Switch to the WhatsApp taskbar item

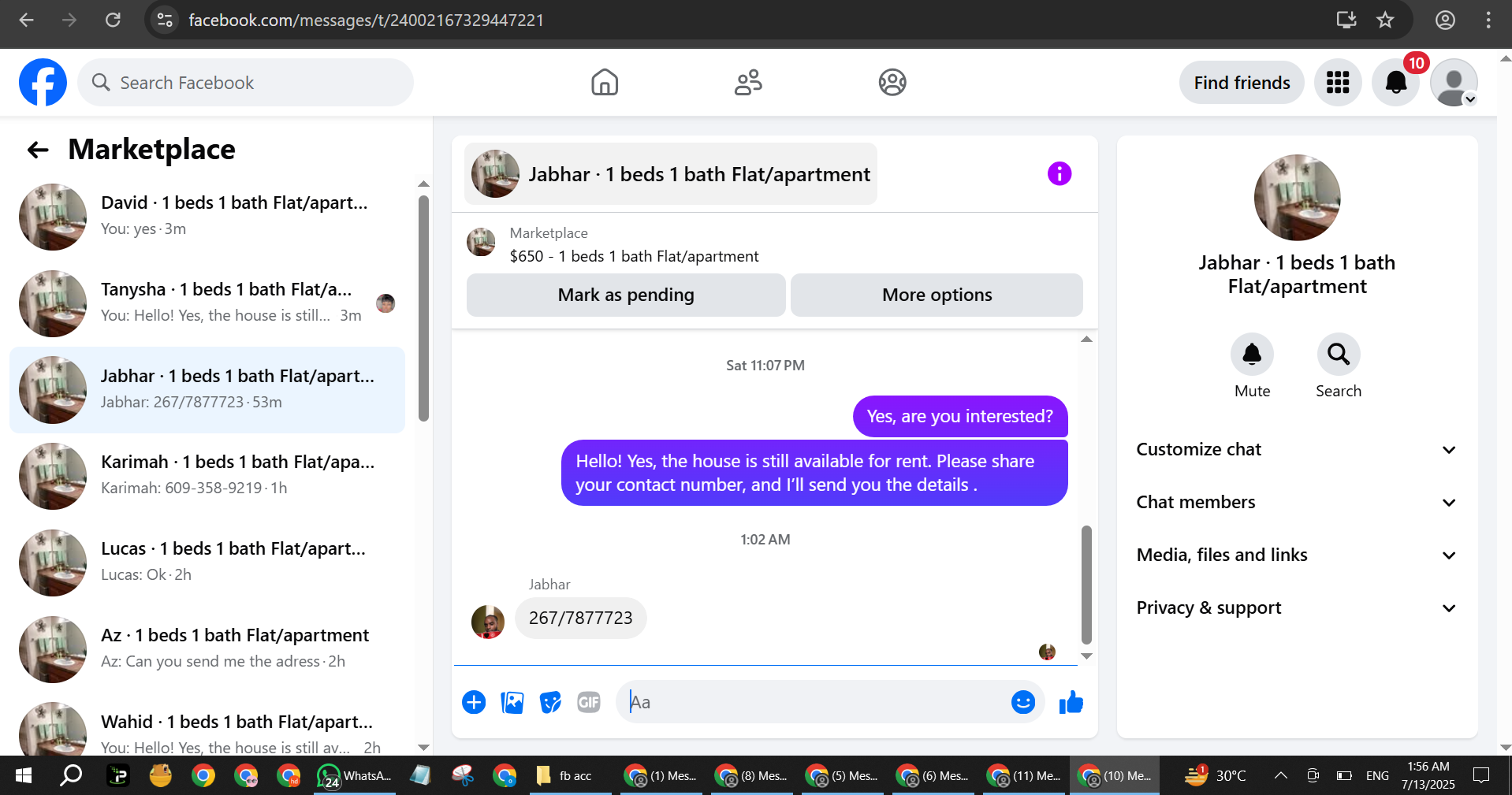[x=356, y=775]
